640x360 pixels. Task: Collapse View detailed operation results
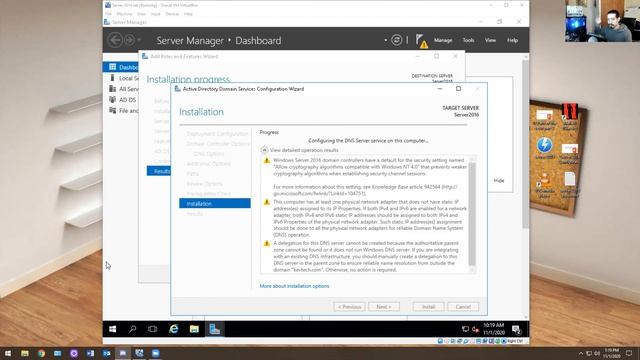(x=264, y=150)
